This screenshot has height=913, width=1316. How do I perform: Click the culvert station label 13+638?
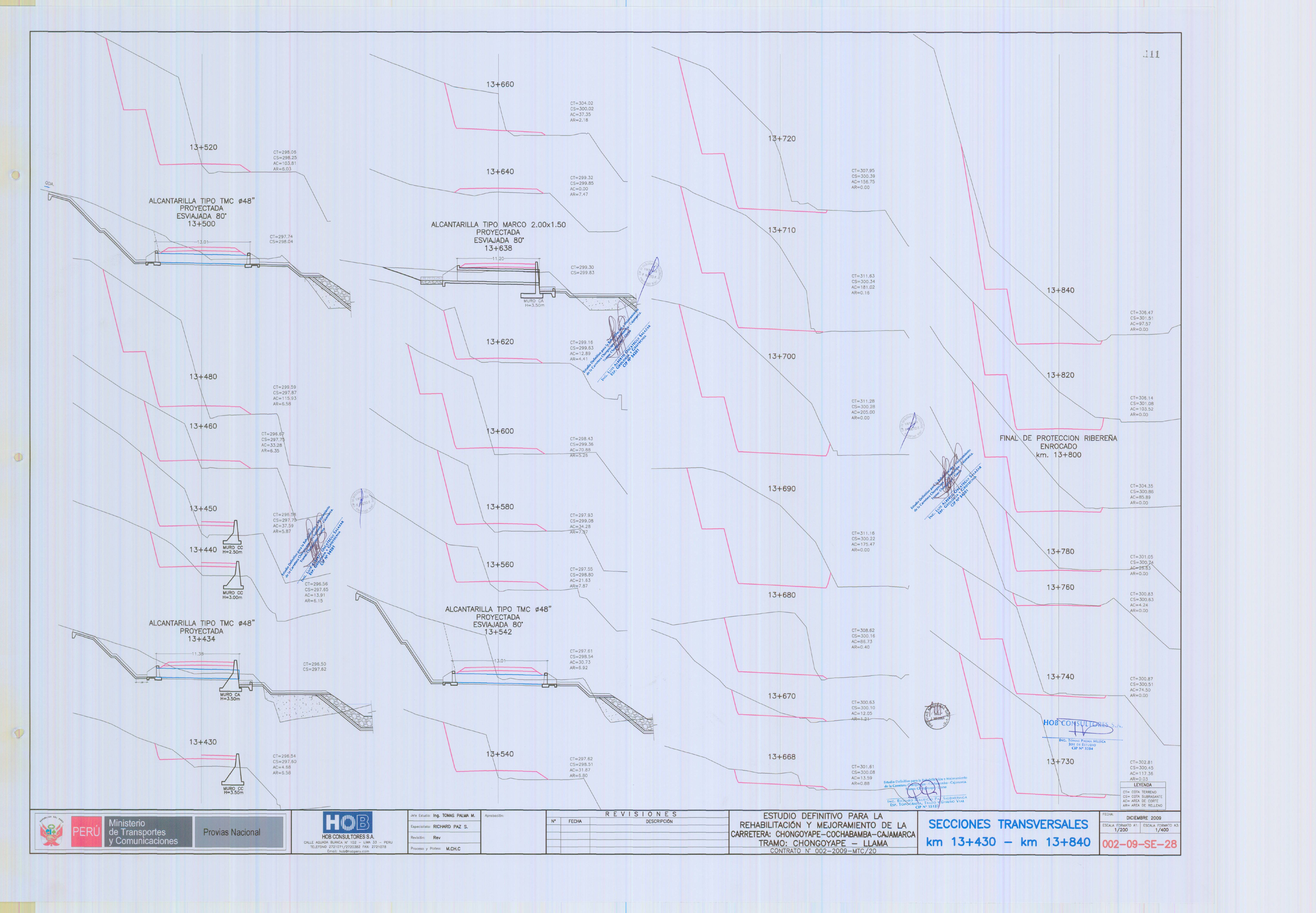498,248
